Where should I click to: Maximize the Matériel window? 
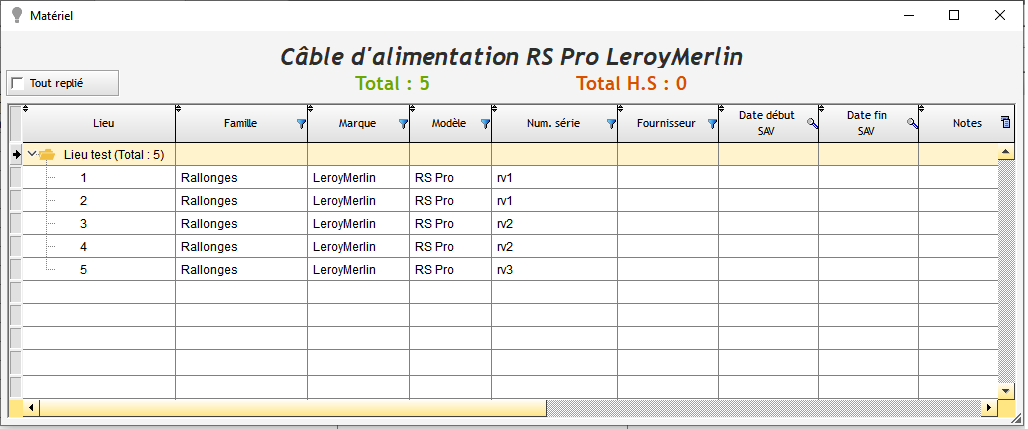click(954, 15)
